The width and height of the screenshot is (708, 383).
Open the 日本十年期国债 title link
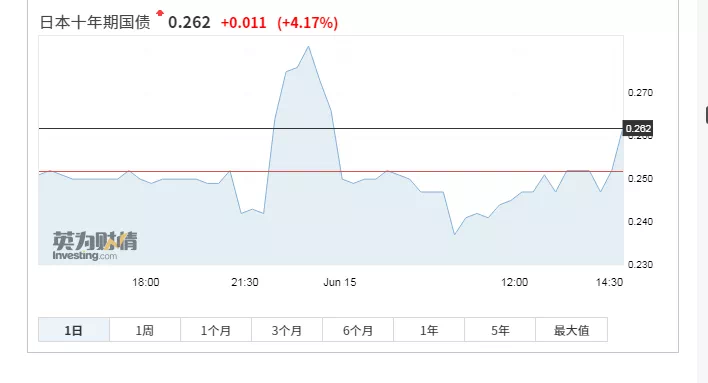click(x=95, y=22)
